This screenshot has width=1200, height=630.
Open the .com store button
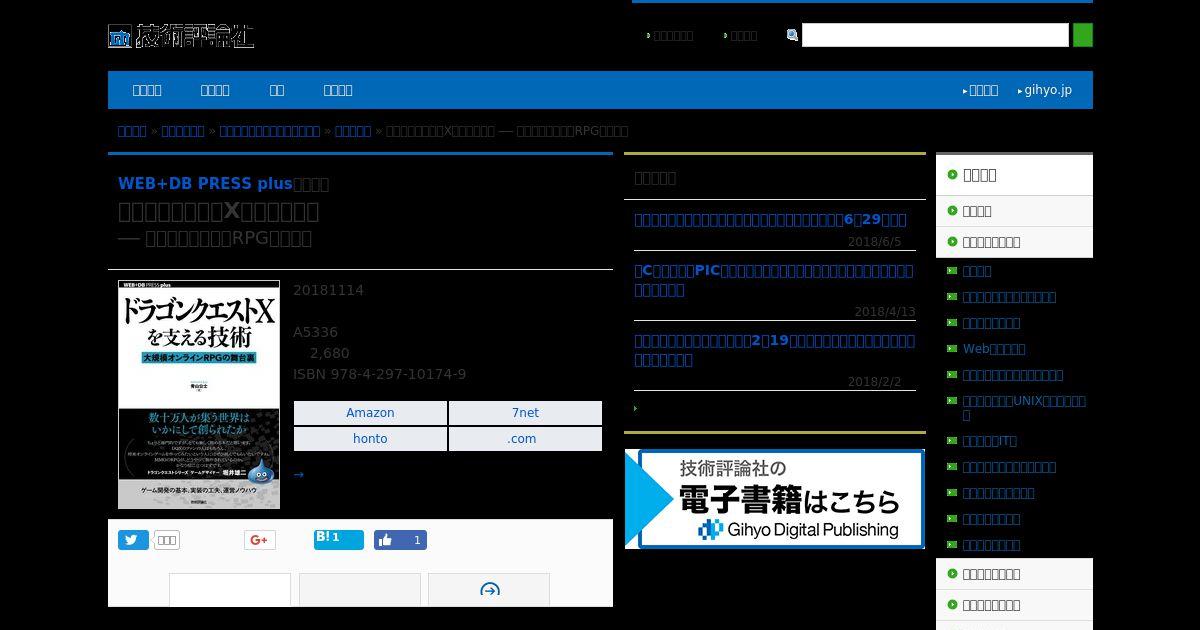pos(525,439)
